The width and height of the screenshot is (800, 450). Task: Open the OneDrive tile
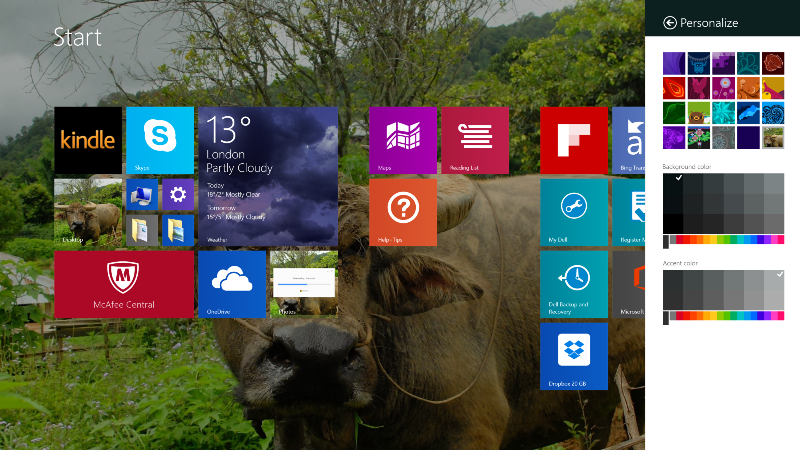[x=232, y=284]
